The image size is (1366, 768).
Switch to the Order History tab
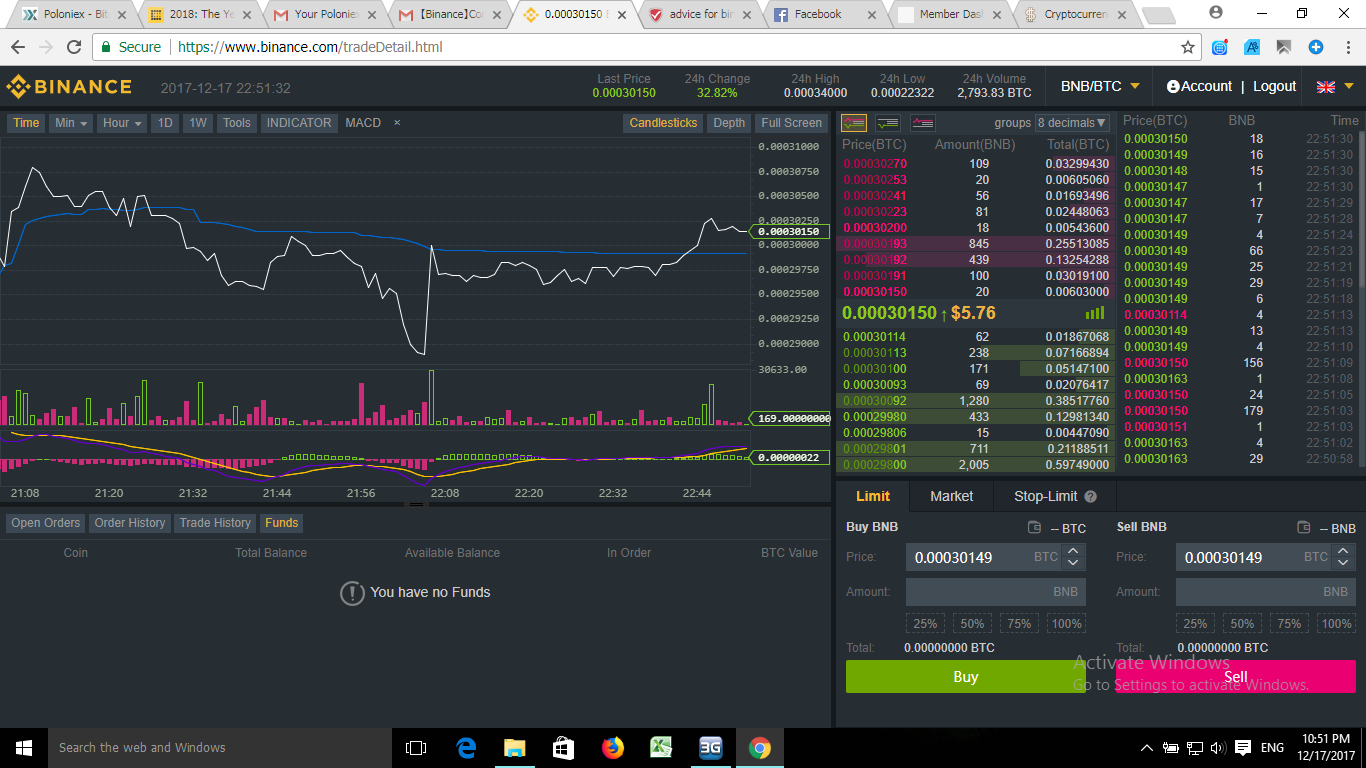coord(130,523)
